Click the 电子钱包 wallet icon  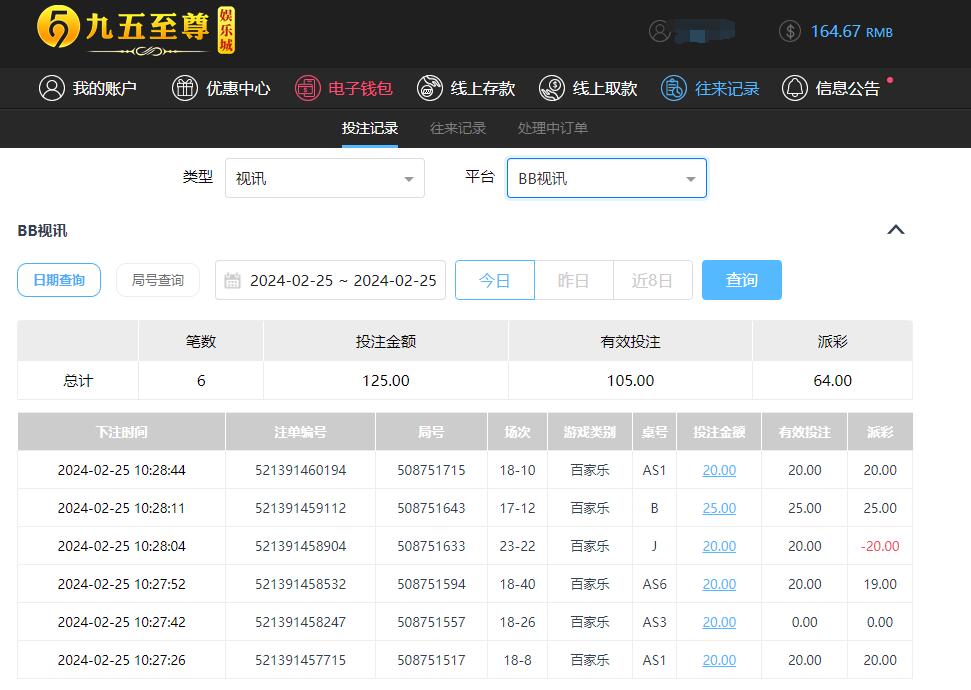[x=307, y=88]
